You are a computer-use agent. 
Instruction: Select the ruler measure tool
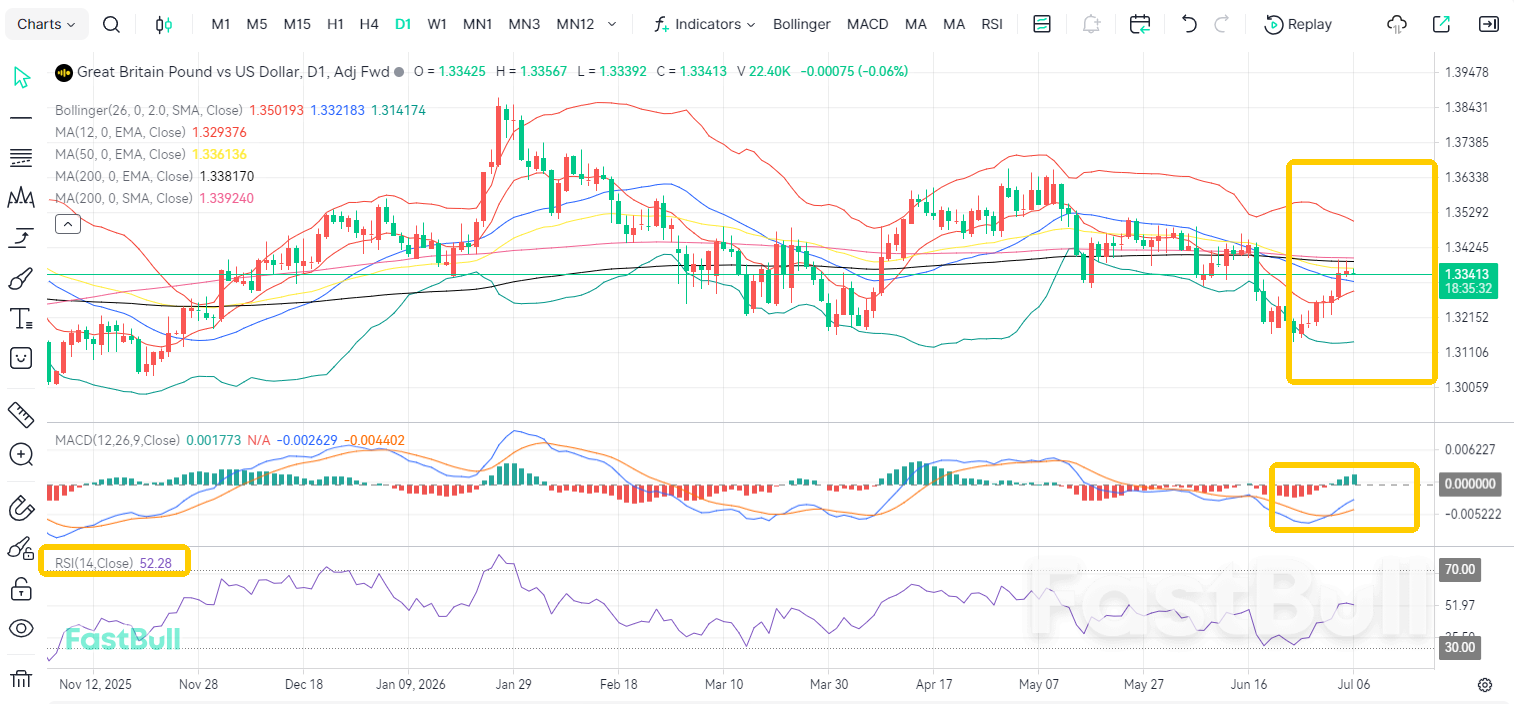tap(21, 413)
